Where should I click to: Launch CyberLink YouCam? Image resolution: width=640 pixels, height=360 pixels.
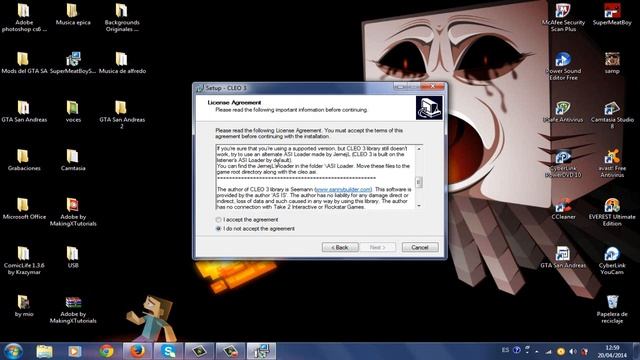[612, 260]
